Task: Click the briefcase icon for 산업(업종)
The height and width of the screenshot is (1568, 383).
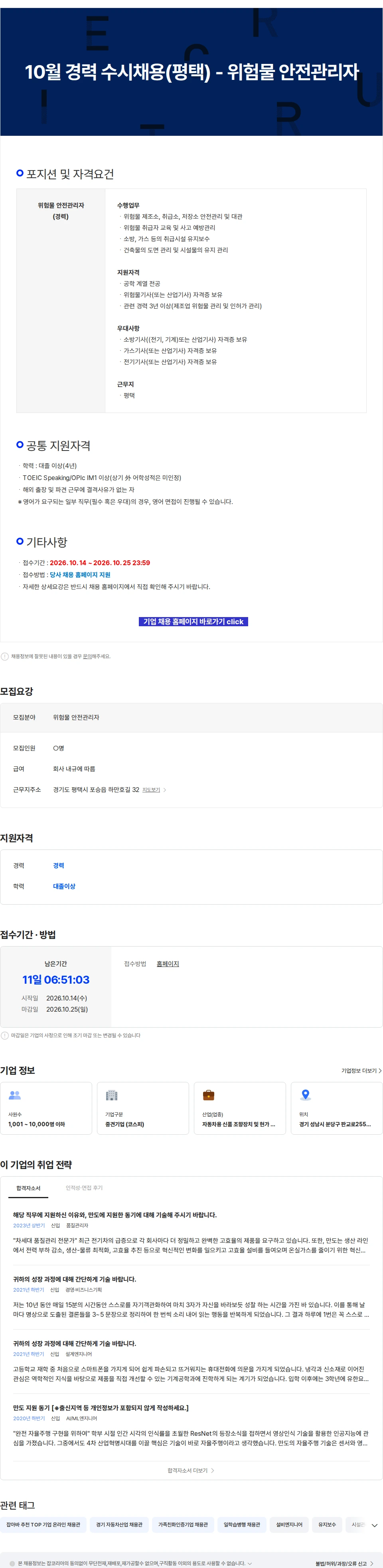Action: pyautogui.click(x=208, y=1095)
